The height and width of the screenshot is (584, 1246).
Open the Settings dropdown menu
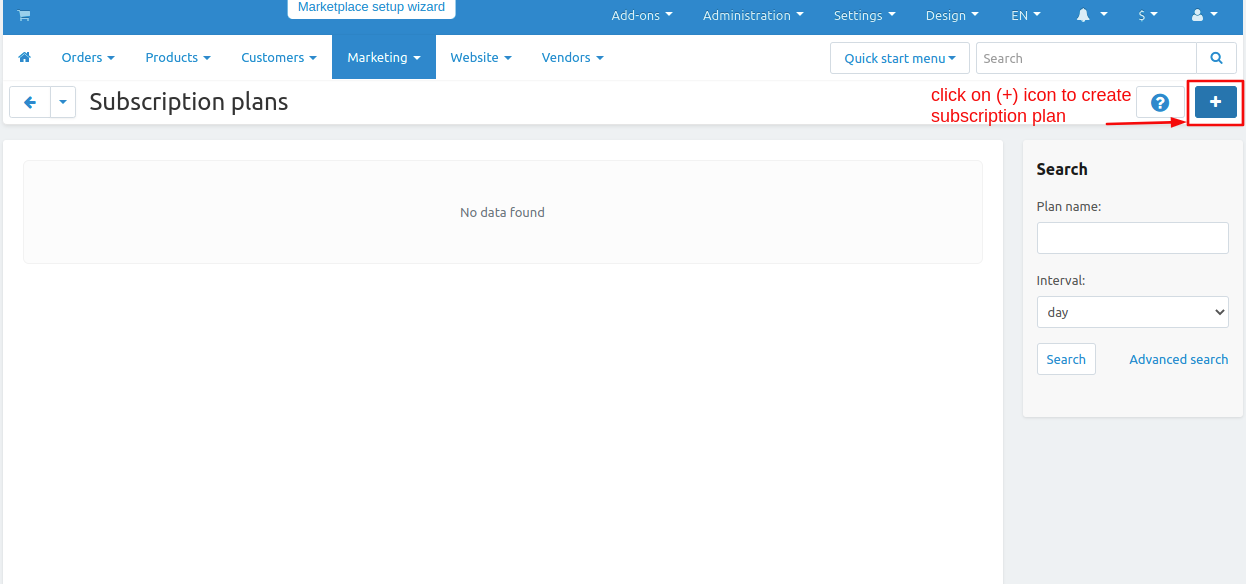click(864, 16)
